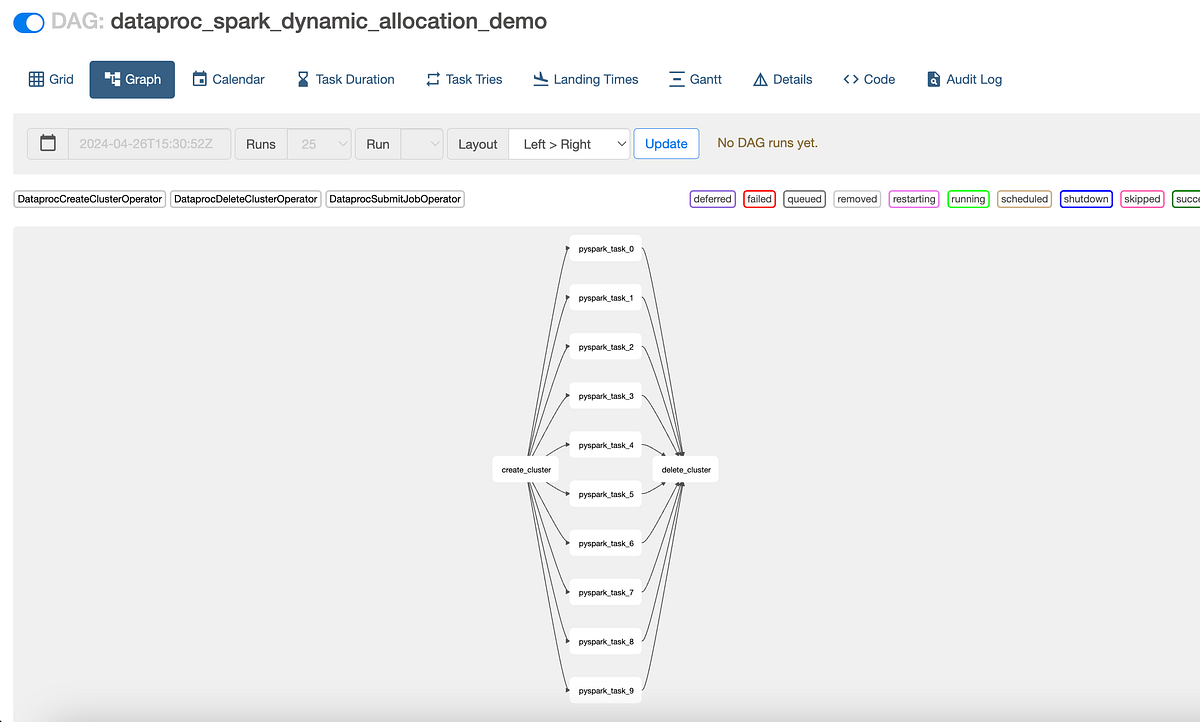
Task: Toggle the DataprocCreateClusterOperator filter
Action: click(89, 199)
